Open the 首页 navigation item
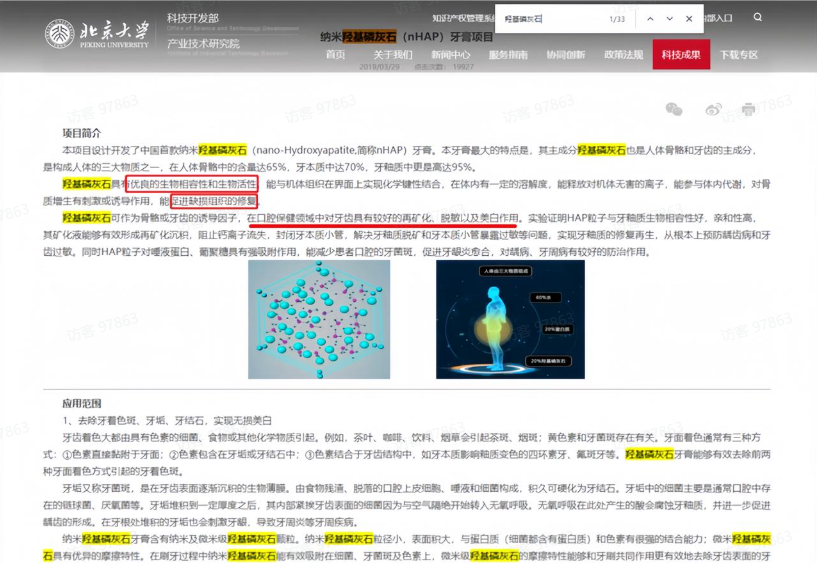Image resolution: width=817 pixels, height=563 pixels. (x=335, y=54)
